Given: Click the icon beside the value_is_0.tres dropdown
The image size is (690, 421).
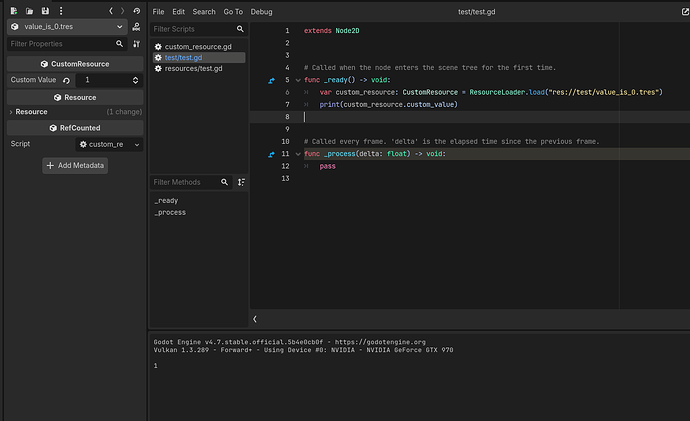Looking at the screenshot, I should click(136, 27).
